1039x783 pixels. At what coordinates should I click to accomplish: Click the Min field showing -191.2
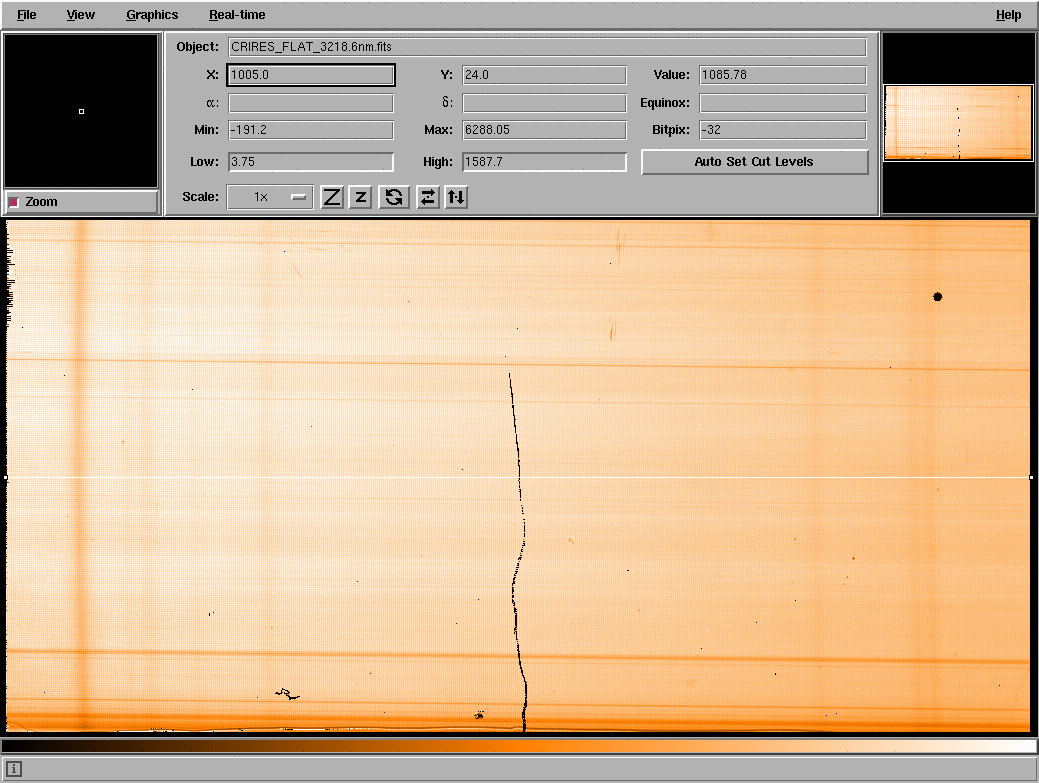click(x=311, y=130)
